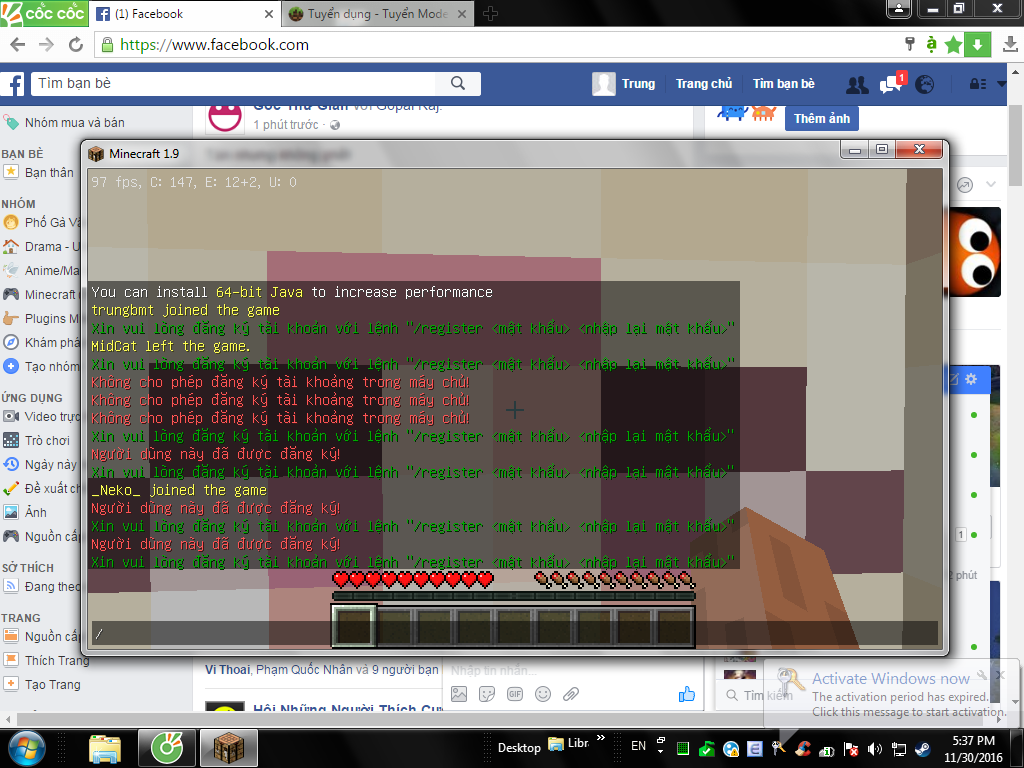Expand post options chevron arrow

991,184
